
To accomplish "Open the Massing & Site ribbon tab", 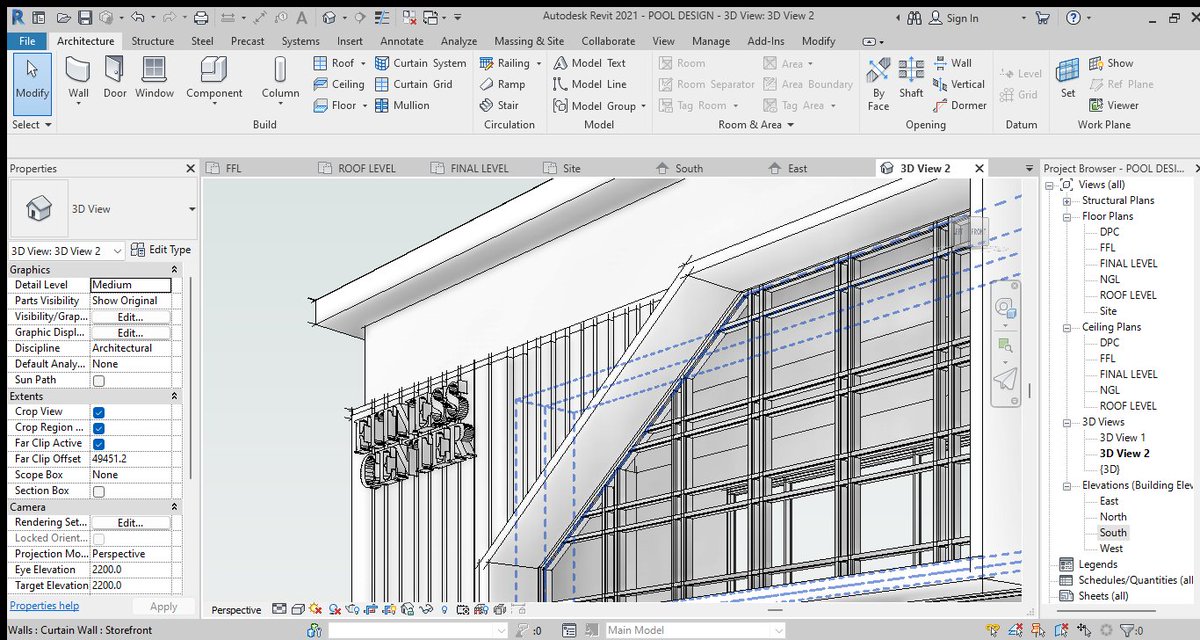I will point(529,41).
